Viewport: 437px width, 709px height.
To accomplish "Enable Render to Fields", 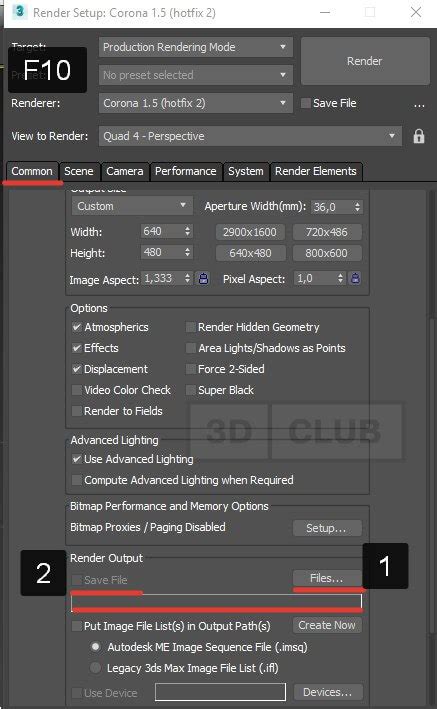I will click(76, 411).
